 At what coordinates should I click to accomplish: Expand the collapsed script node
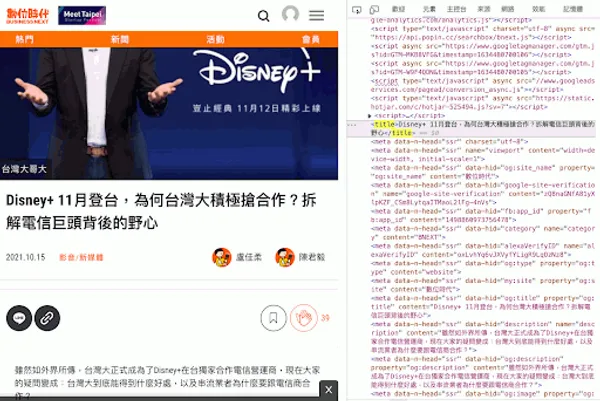click(369, 116)
